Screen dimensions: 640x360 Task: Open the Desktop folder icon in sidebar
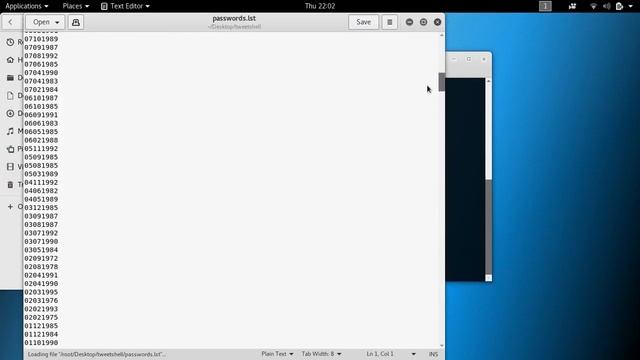point(10,78)
